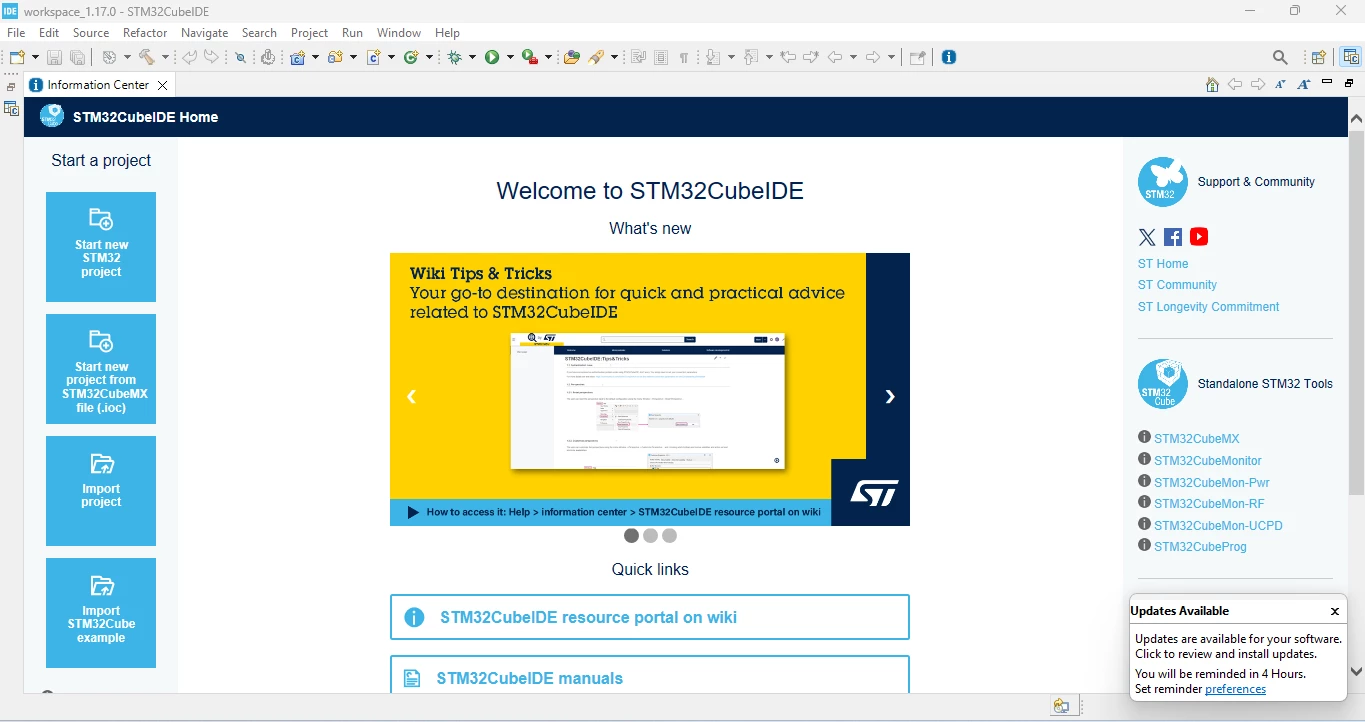
Task: Open the X social media icon
Action: click(x=1147, y=237)
